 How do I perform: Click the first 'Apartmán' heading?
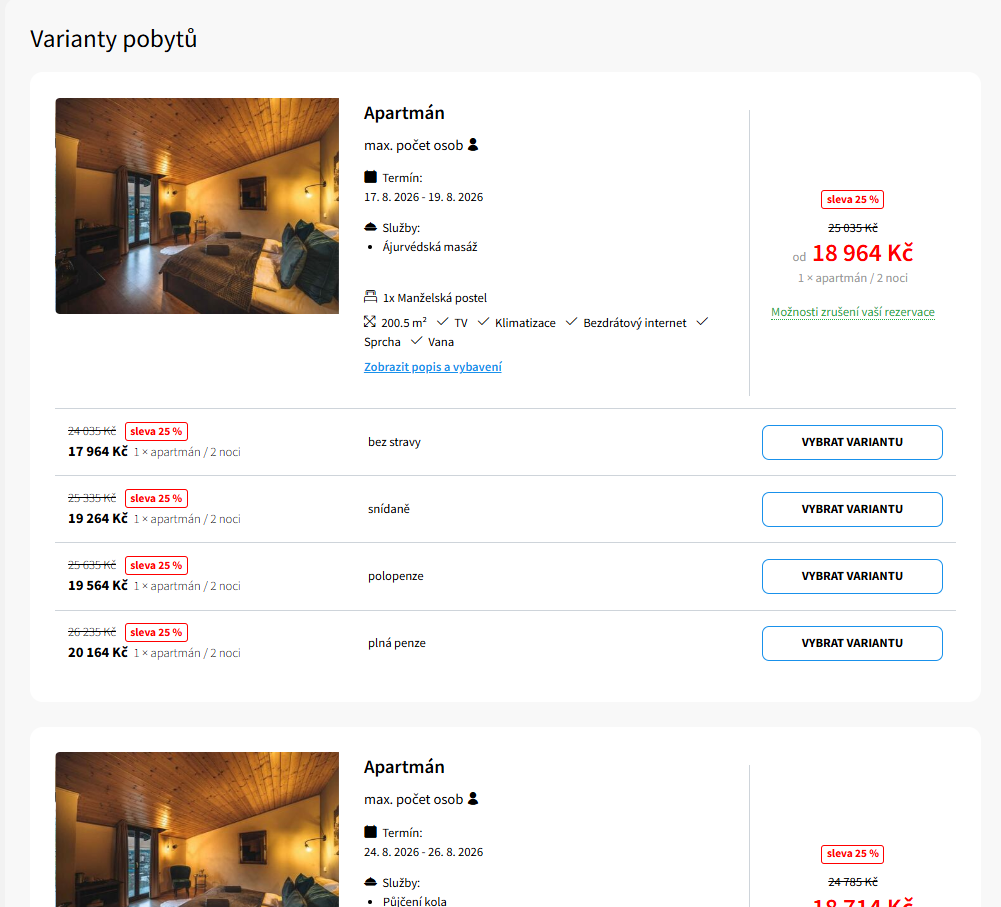pyautogui.click(x=404, y=113)
